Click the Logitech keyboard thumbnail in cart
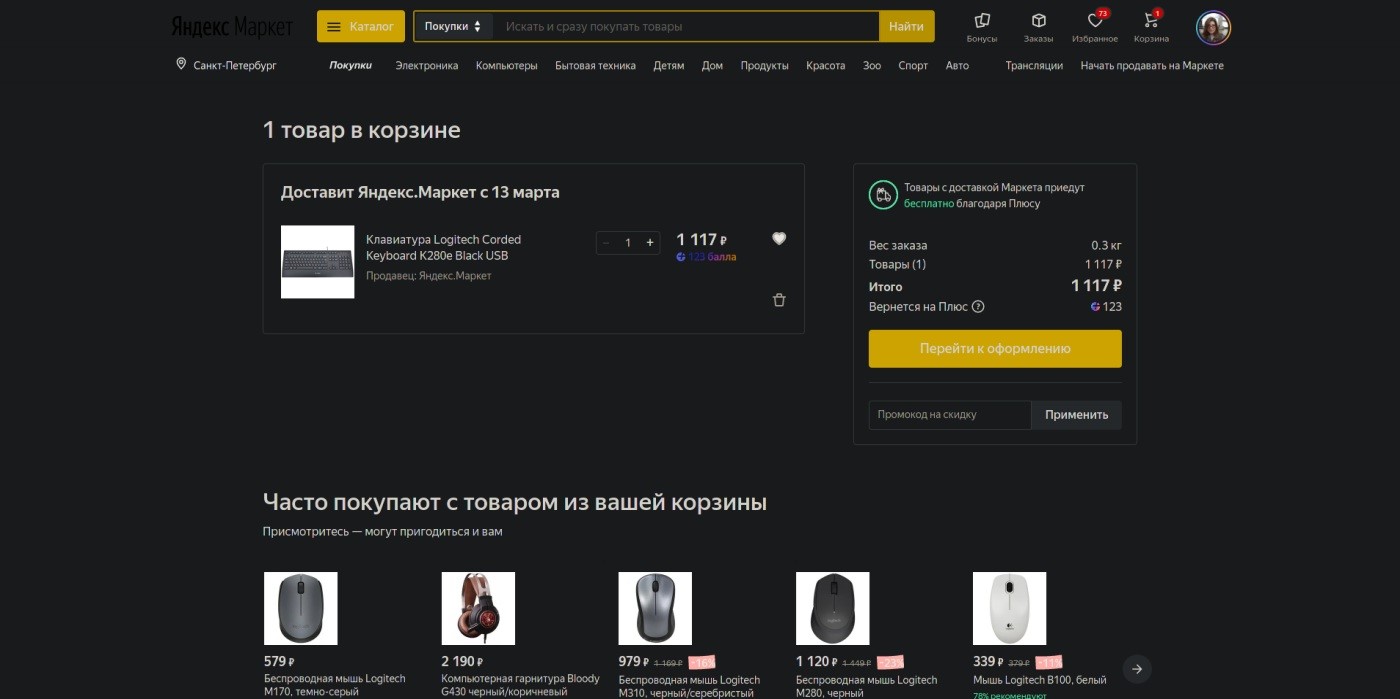Viewport: 1400px width, 699px height. 317,262
